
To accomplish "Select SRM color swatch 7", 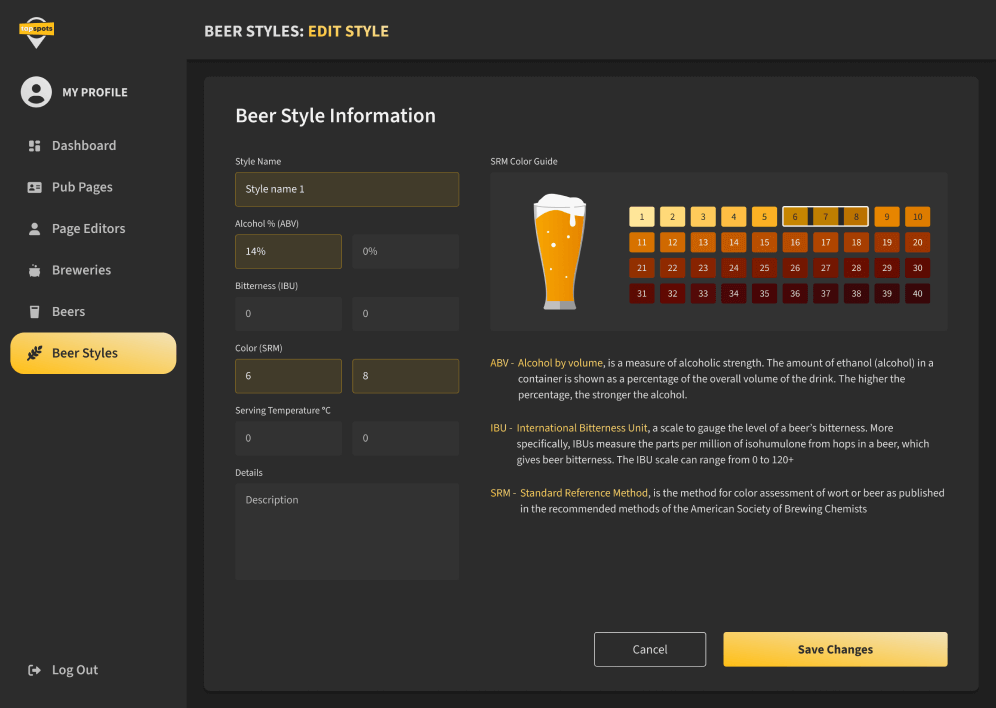I will tap(826, 217).
